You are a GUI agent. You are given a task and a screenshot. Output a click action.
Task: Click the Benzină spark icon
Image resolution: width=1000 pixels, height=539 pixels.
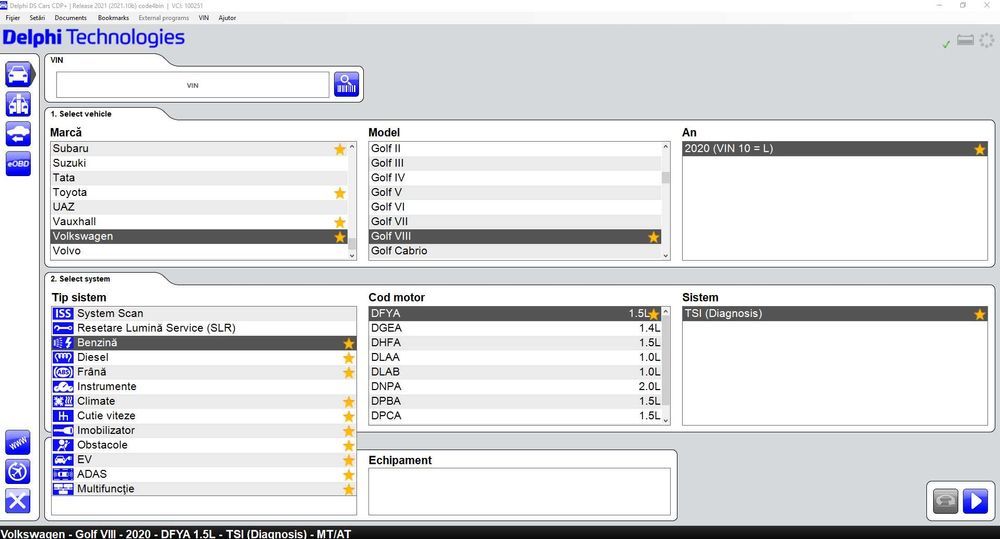coord(63,343)
